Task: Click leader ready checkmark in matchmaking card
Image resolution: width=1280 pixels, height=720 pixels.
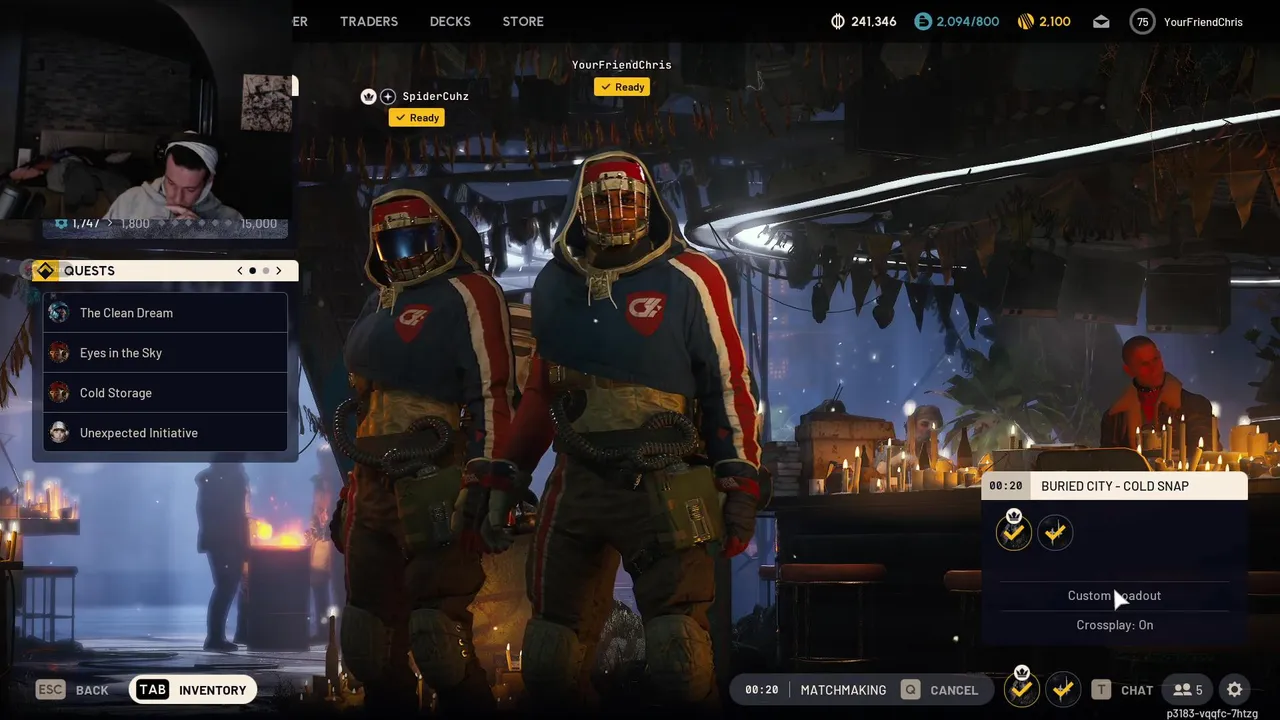Action: click(x=1014, y=532)
